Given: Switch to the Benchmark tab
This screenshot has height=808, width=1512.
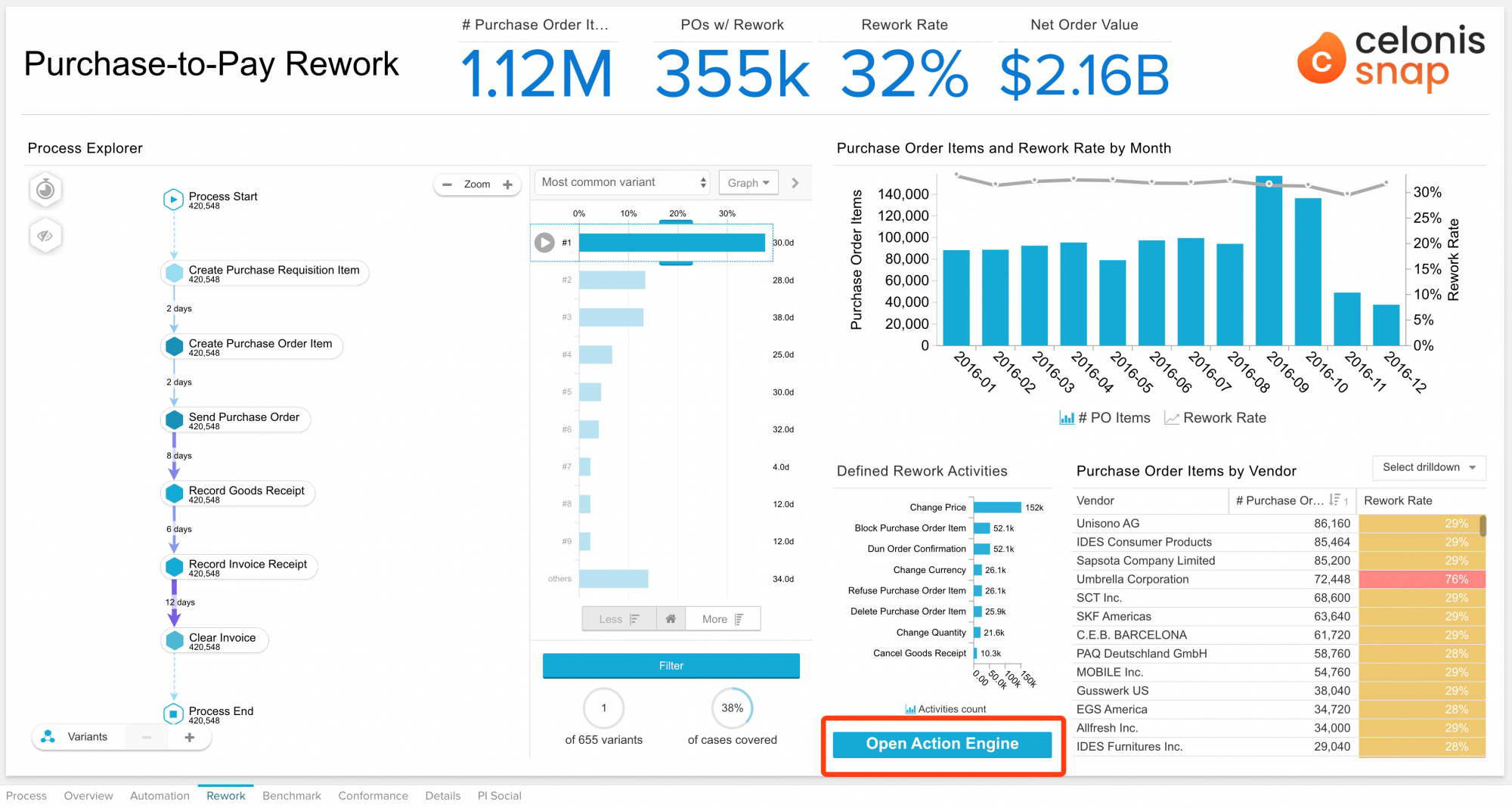Looking at the screenshot, I should [292, 796].
